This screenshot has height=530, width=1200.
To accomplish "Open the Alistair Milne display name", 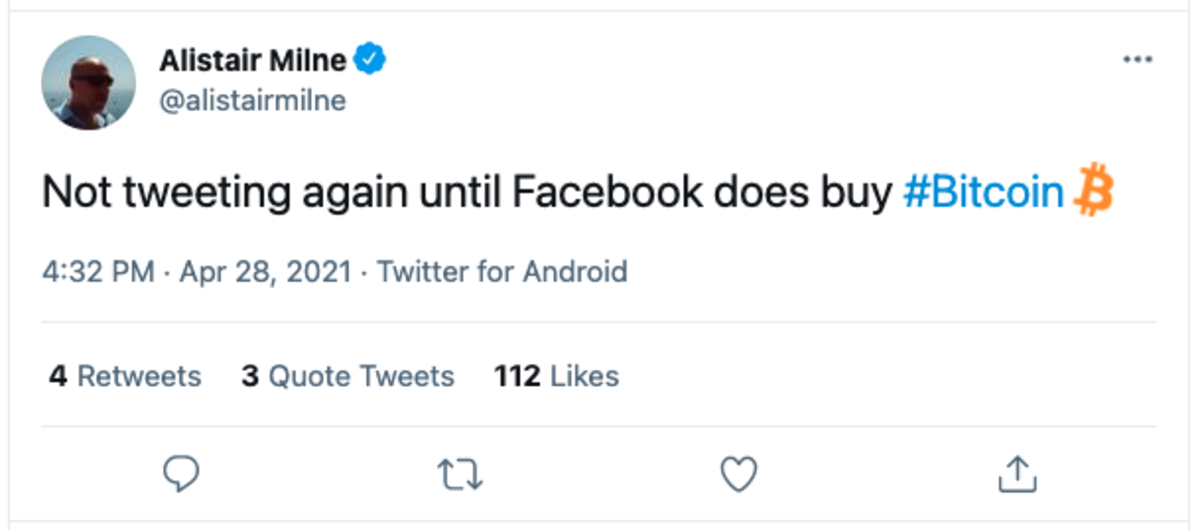I will point(252,61).
